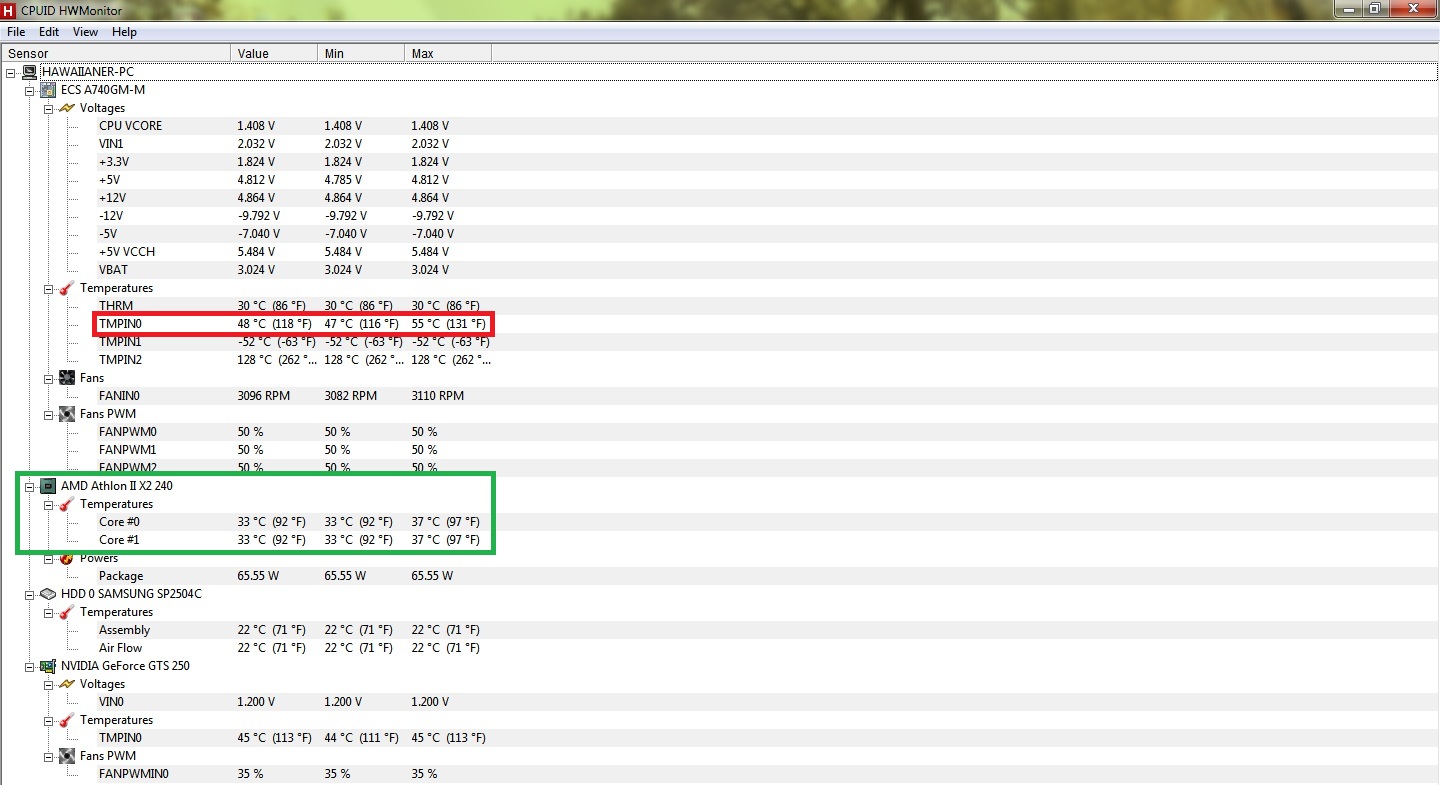Click the HWMonitor title bar app icon
The image size is (1440, 785).
pyautogui.click(x=9, y=9)
